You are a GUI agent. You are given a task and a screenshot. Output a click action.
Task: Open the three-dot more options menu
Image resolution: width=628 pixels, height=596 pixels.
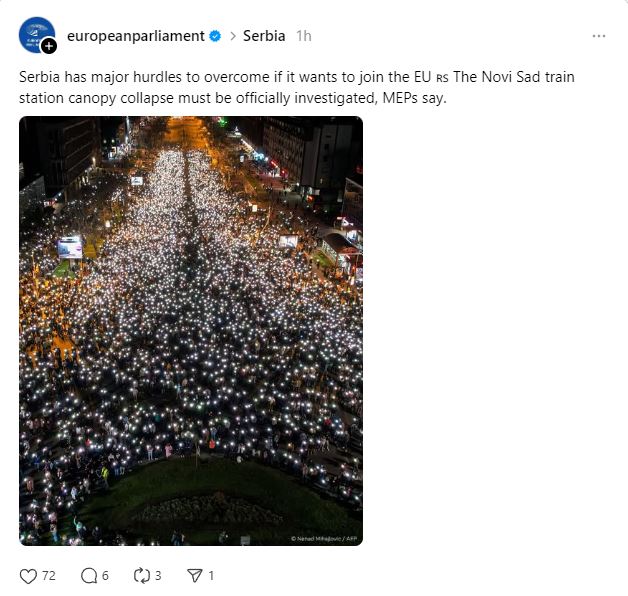[599, 36]
